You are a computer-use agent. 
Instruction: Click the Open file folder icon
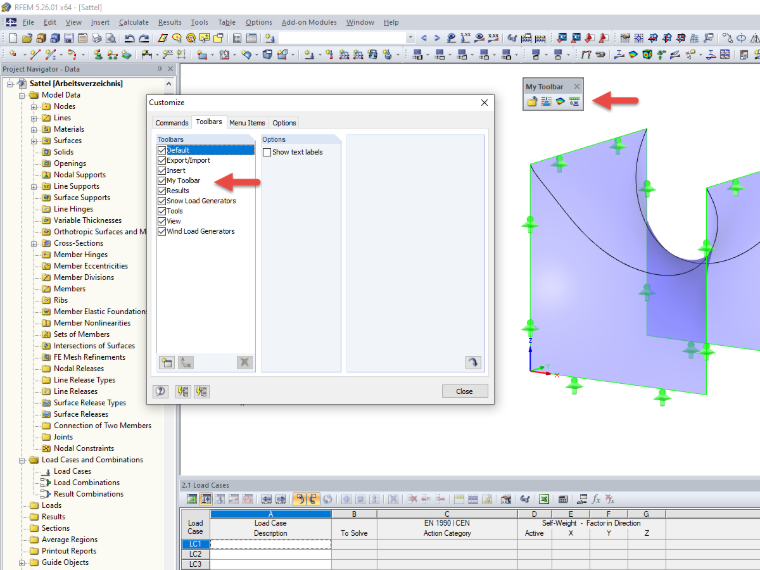27,38
